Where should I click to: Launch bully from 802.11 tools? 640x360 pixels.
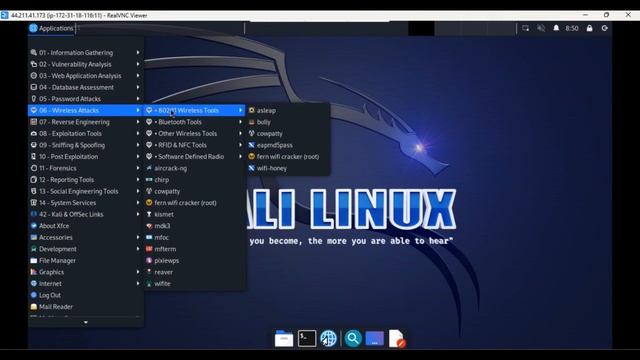288,122
